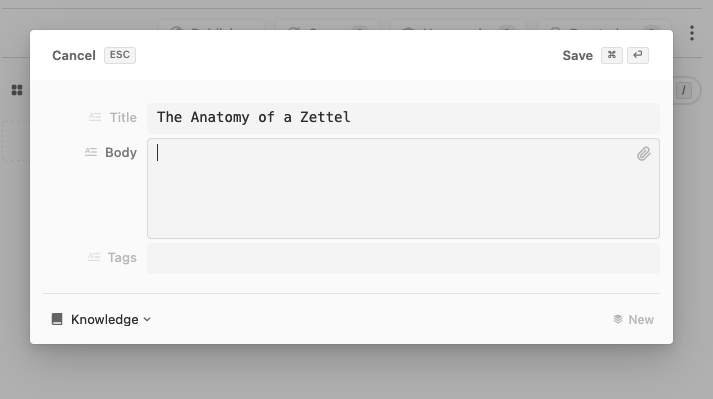Image resolution: width=713 pixels, height=399 pixels.
Task: Focus the Title field with Zettel text
Action: click(403, 118)
